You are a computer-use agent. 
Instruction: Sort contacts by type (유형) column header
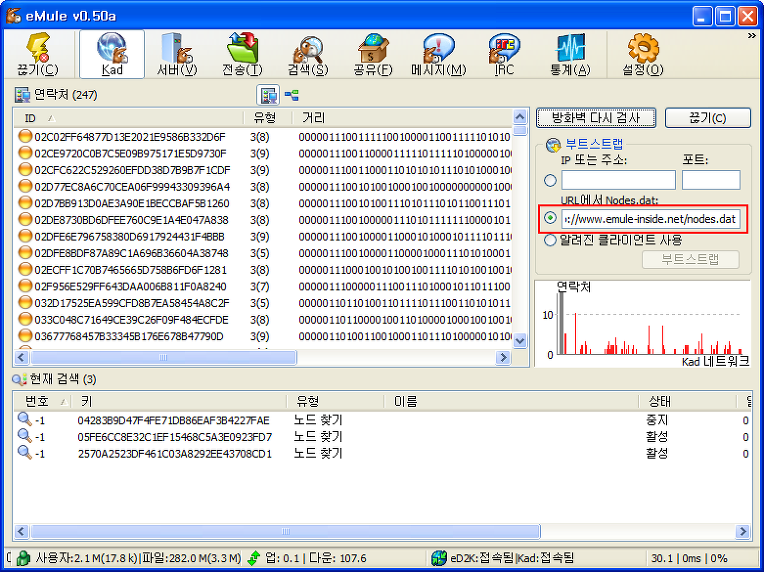[267, 118]
